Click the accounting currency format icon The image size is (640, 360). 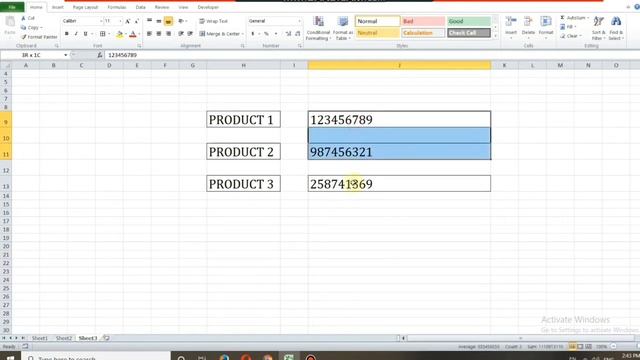[253, 34]
